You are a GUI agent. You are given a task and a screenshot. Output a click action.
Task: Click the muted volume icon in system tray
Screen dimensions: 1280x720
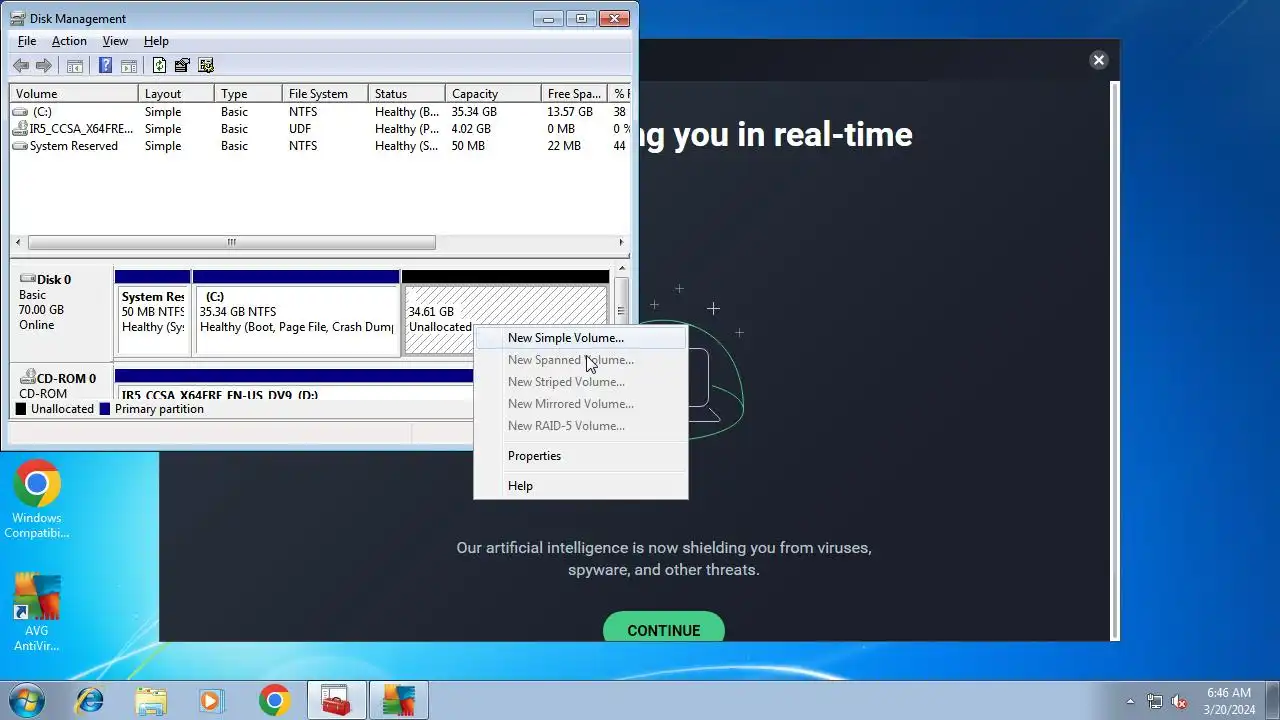point(1179,701)
